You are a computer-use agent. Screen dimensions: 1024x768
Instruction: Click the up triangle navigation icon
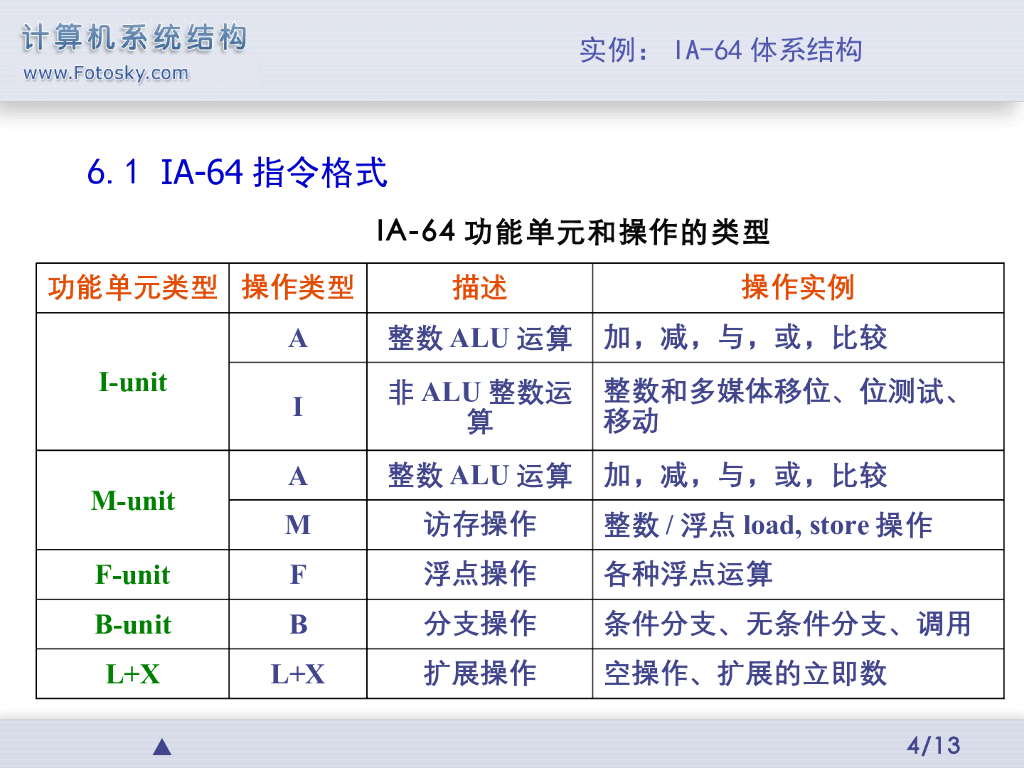(x=162, y=747)
